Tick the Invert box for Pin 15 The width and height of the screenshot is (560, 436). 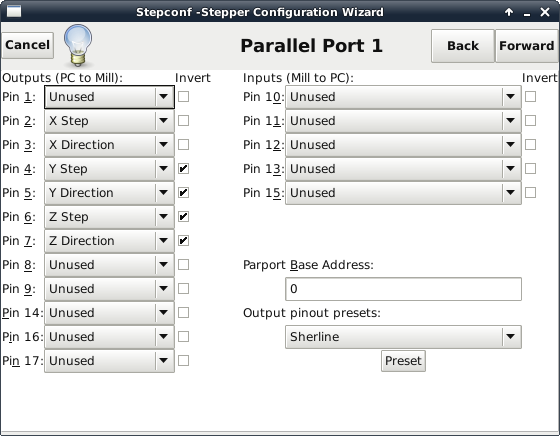coord(530,193)
